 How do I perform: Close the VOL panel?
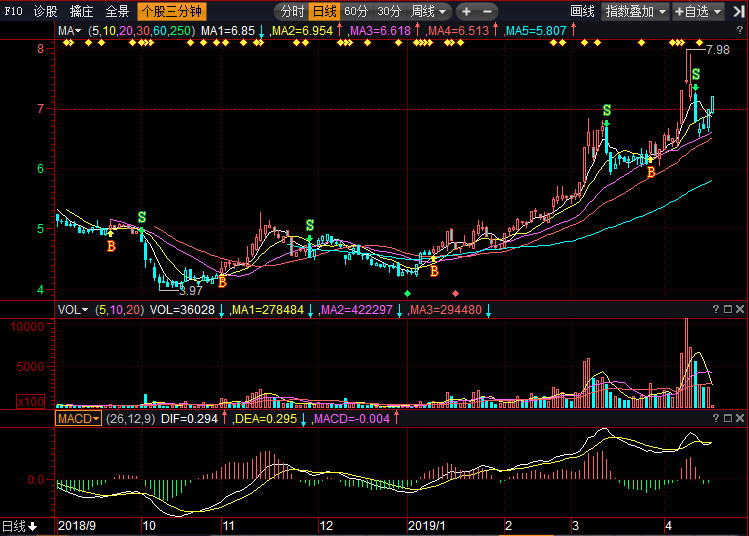[x=740, y=309]
